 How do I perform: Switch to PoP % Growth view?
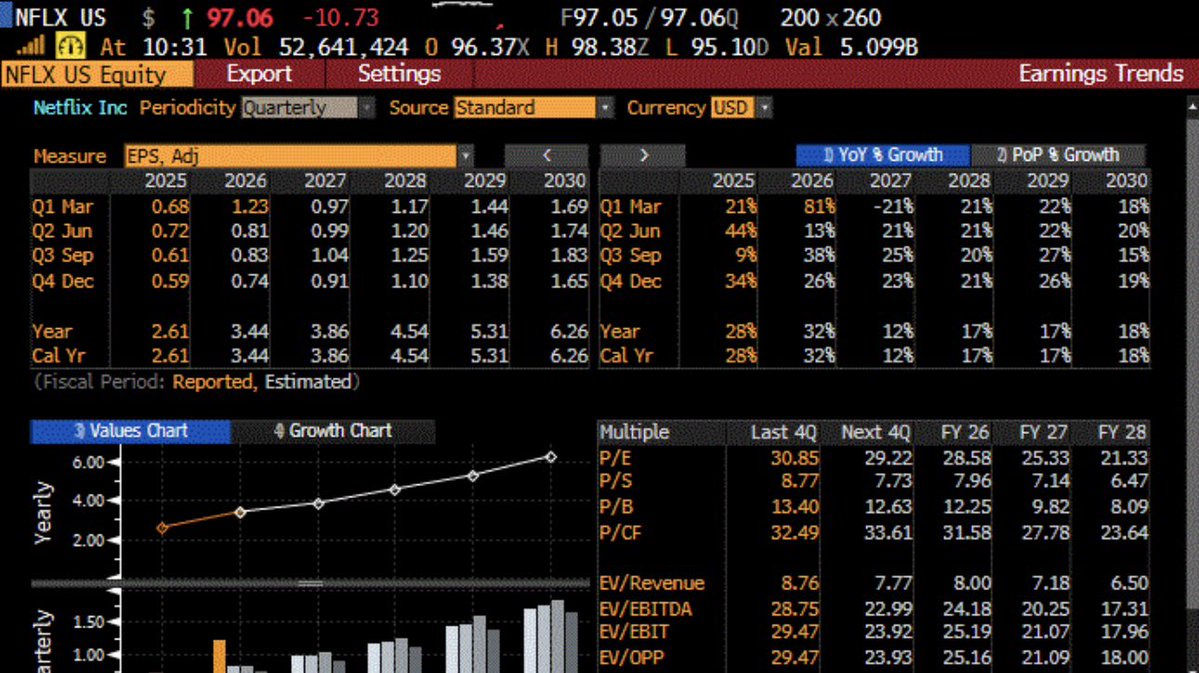tap(1058, 155)
